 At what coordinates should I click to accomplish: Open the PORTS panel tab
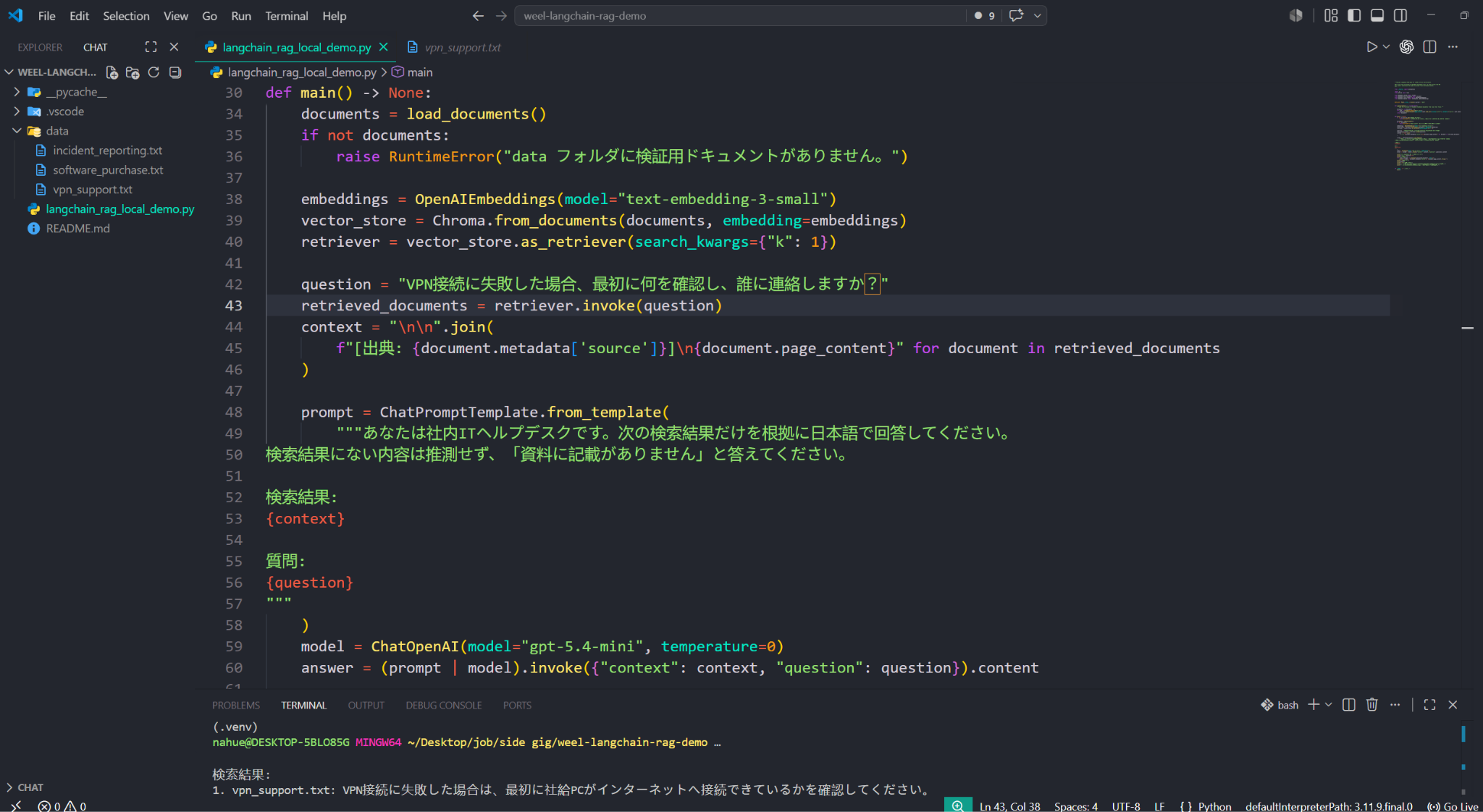coord(517,705)
